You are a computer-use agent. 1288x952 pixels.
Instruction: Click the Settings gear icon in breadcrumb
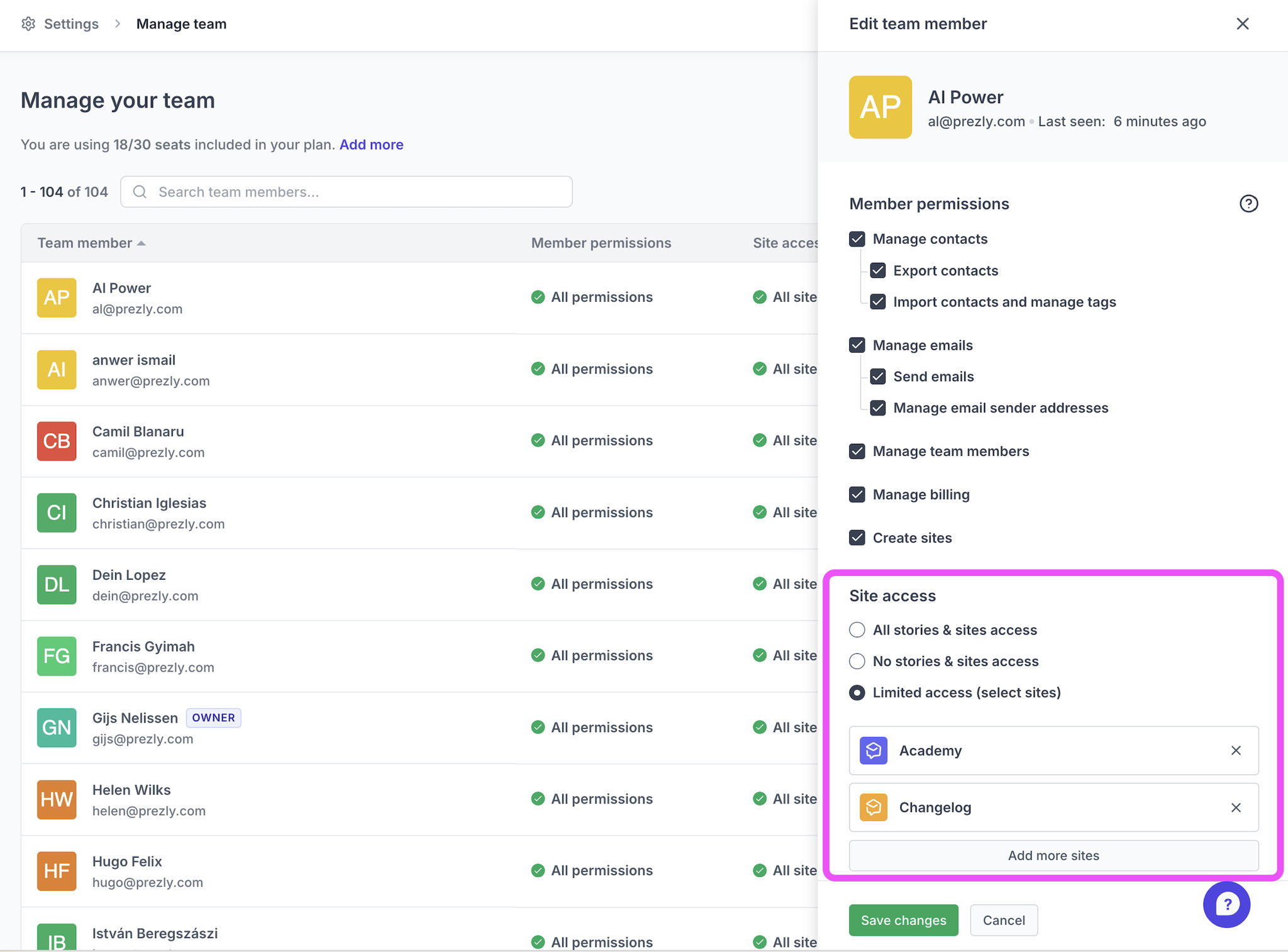click(28, 24)
